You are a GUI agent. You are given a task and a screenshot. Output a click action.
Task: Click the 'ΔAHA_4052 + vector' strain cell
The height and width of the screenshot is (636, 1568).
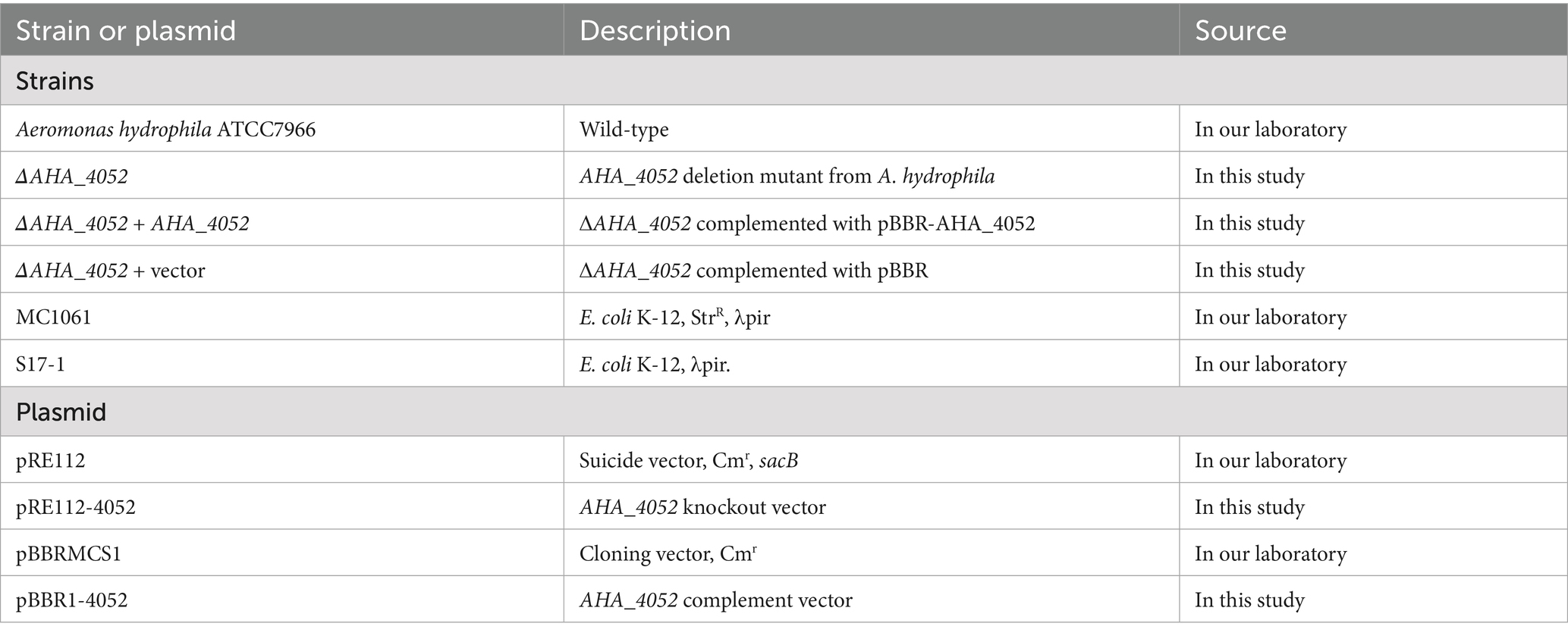click(110, 271)
